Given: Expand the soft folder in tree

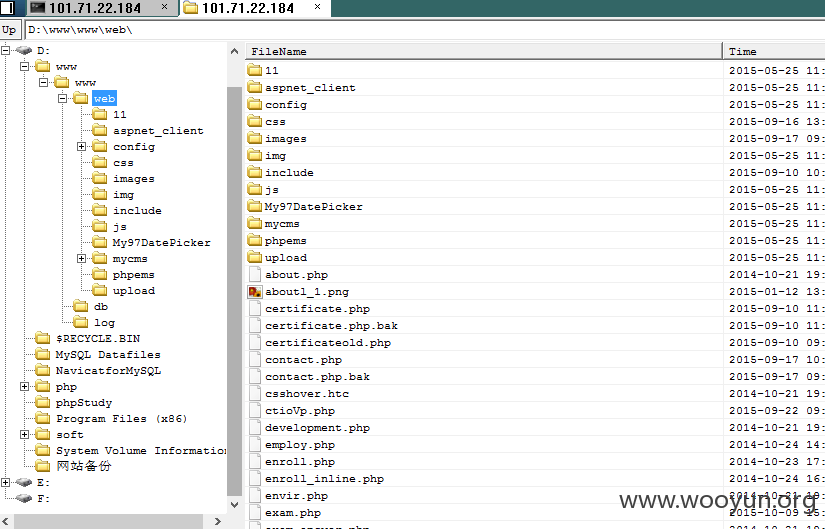Looking at the screenshot, I should (24, 434).
